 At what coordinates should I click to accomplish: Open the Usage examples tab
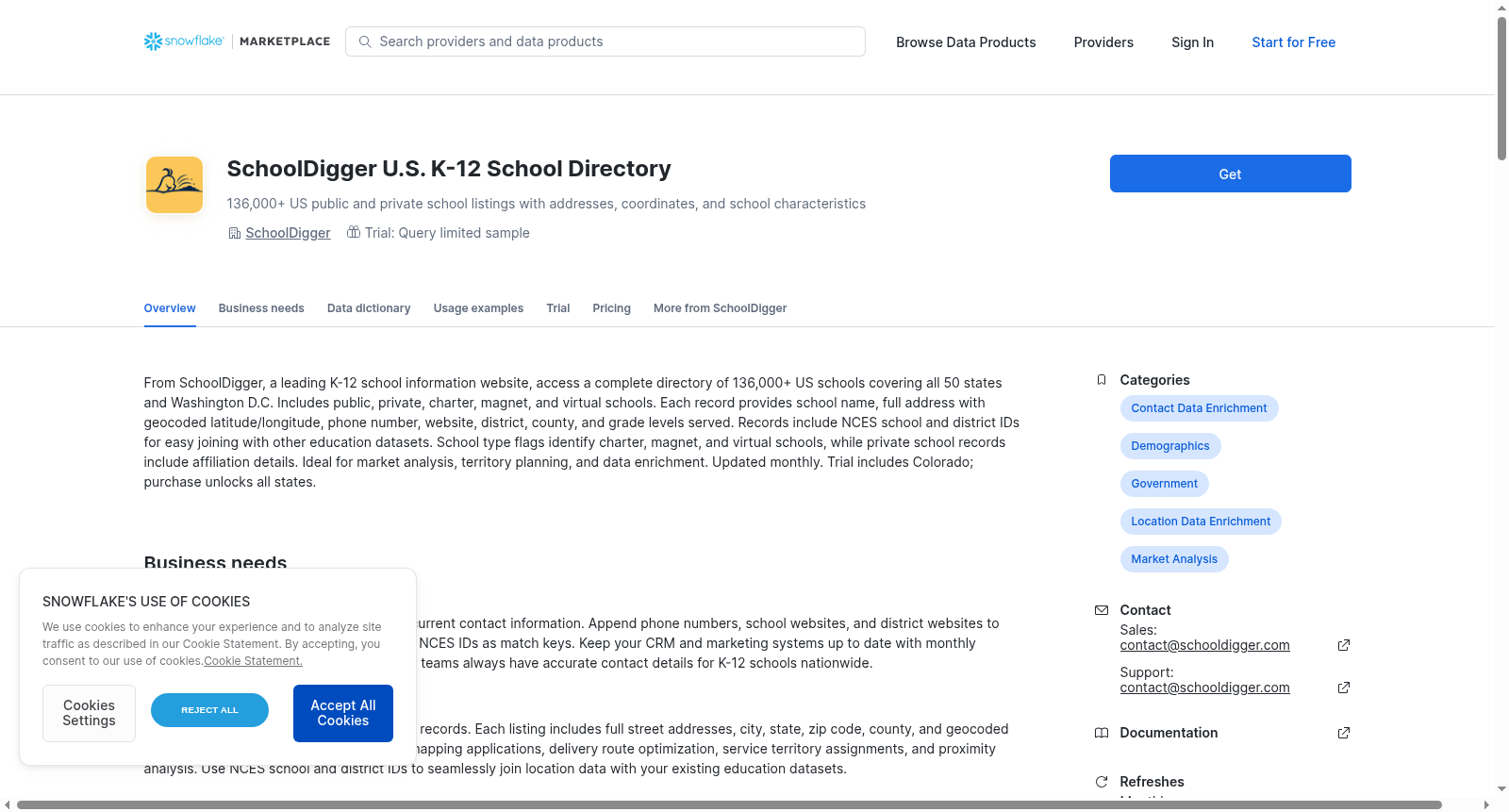[478, 308]
